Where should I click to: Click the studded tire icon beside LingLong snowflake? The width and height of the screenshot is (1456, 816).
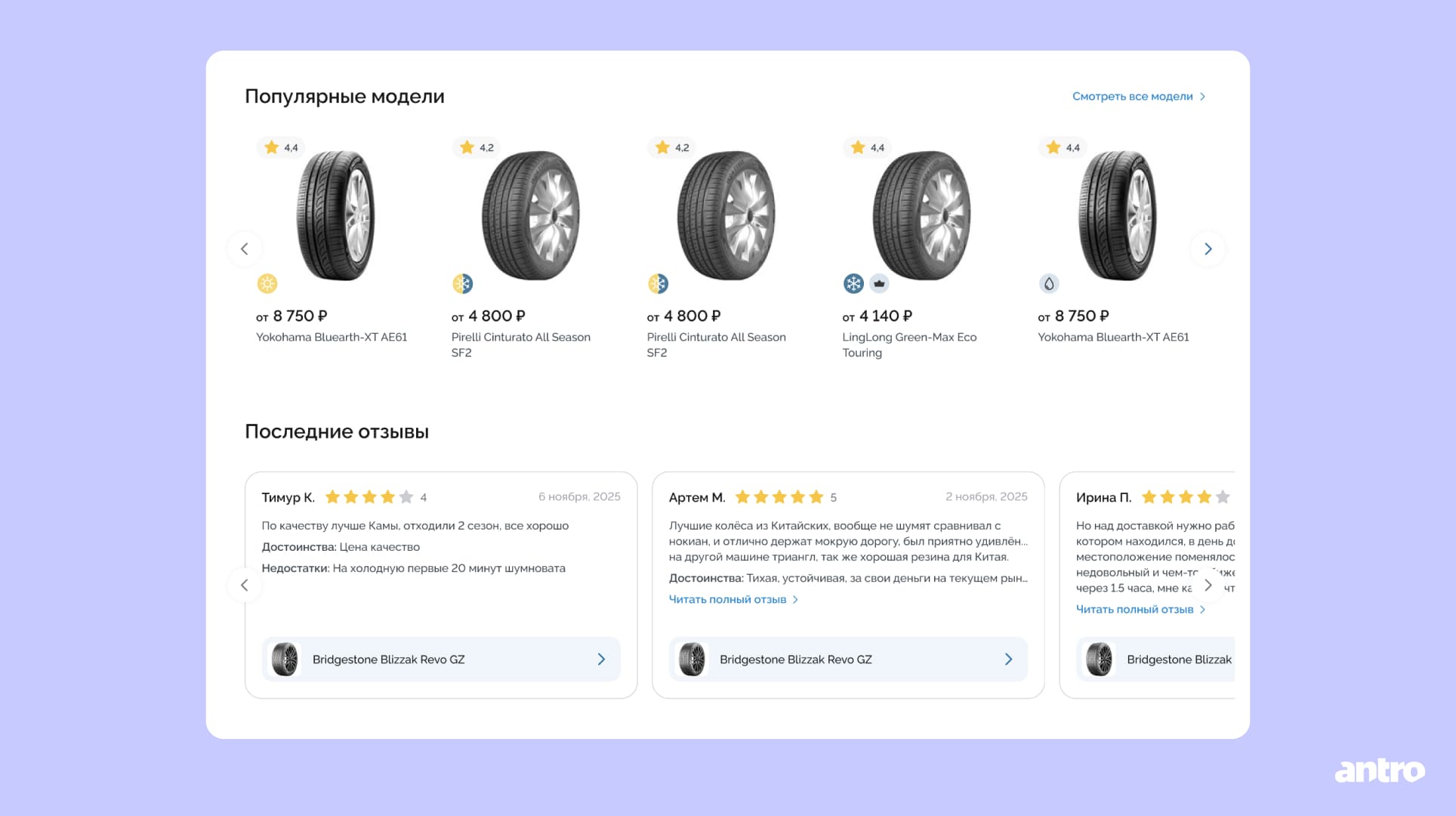pyautogui.click(x=879, y=283)
